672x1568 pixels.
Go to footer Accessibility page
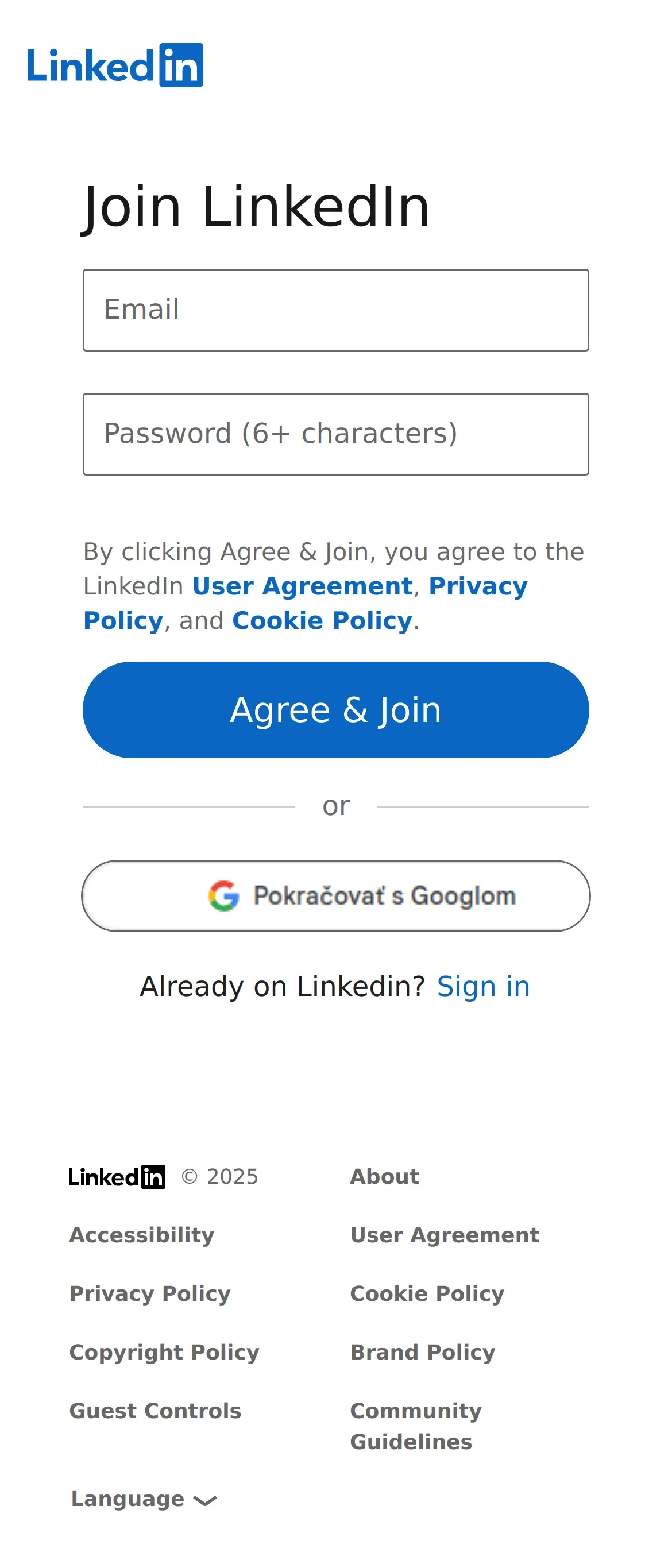pyautogui.click(x=142, y=1235)
